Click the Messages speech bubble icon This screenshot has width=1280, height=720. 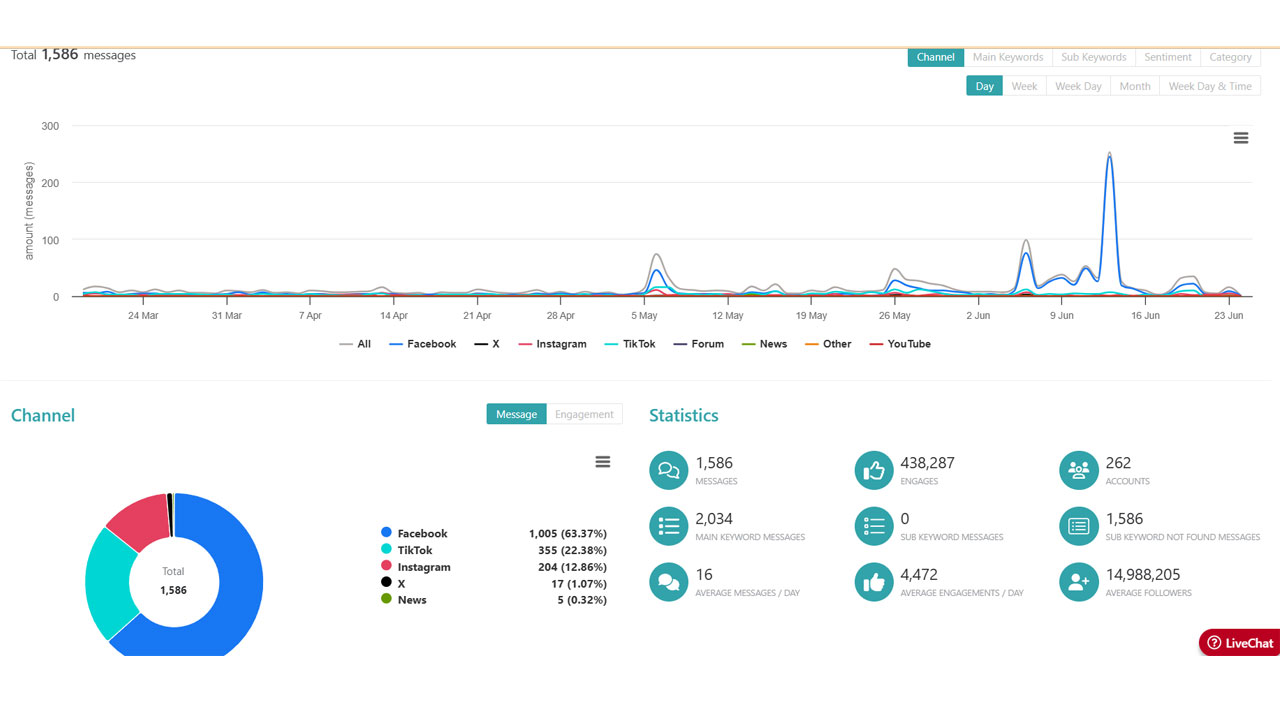tap(669, 471)
